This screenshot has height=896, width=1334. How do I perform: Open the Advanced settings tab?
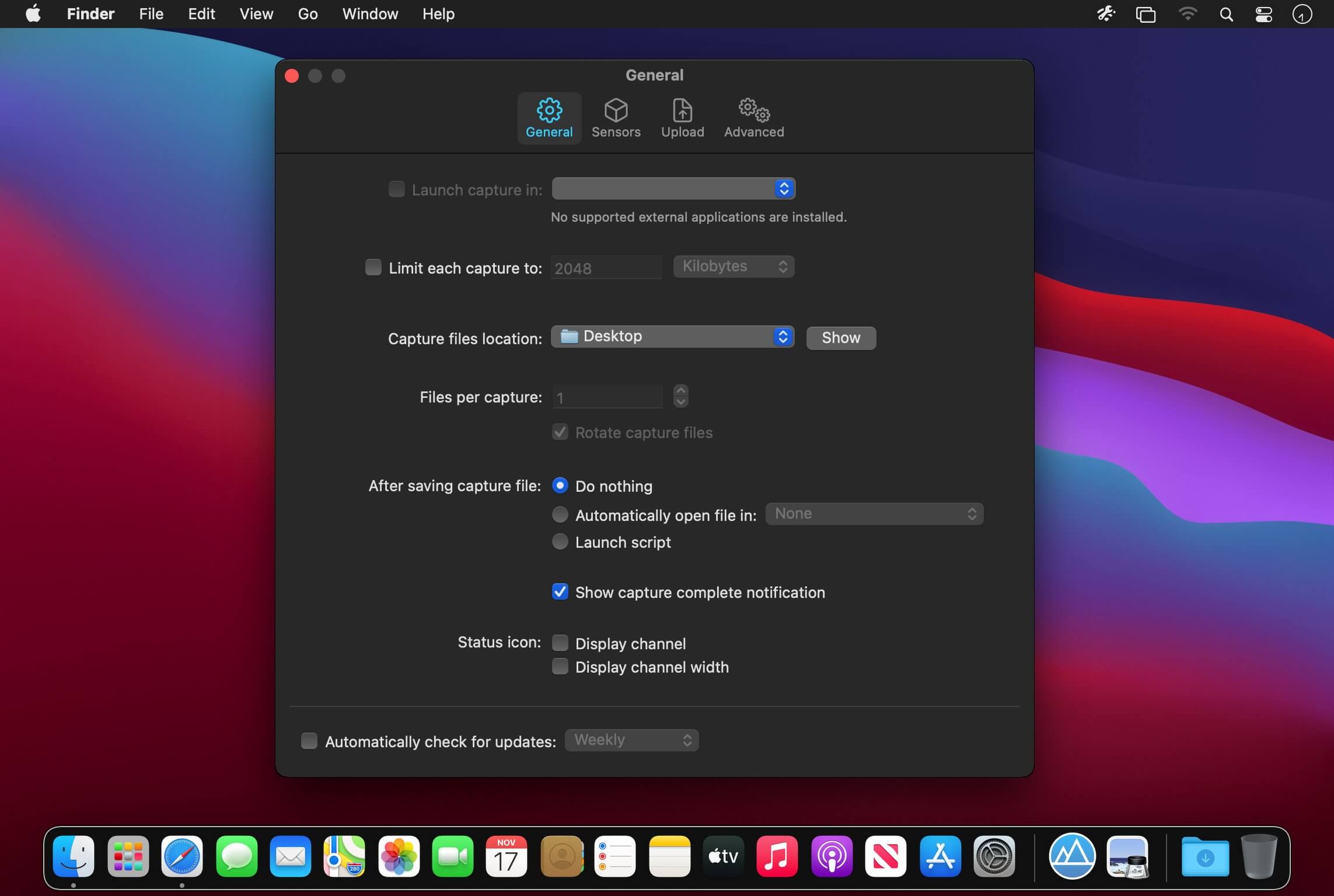(x=753, y=116)
